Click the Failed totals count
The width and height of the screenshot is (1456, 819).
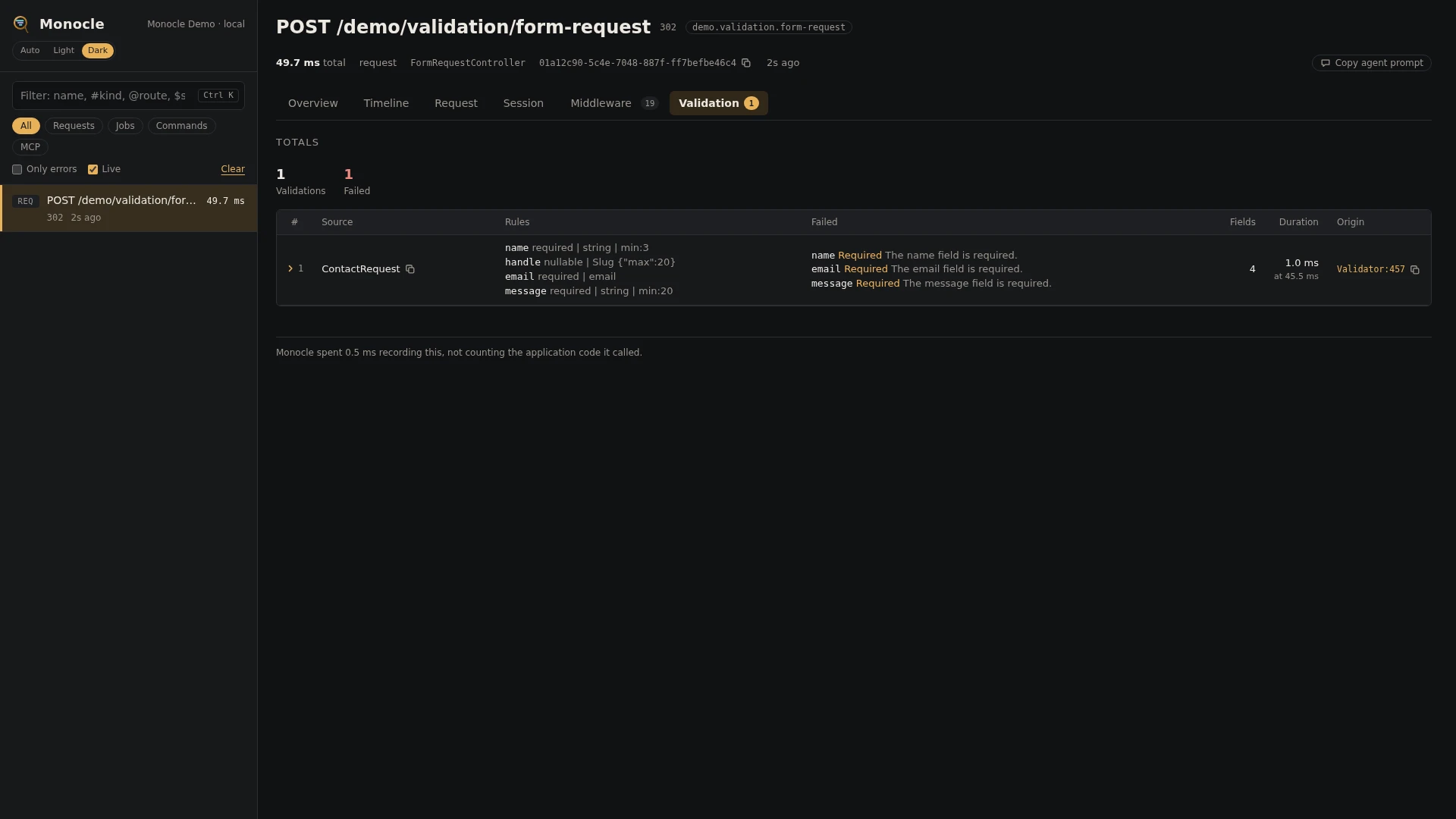coord(348,174)
